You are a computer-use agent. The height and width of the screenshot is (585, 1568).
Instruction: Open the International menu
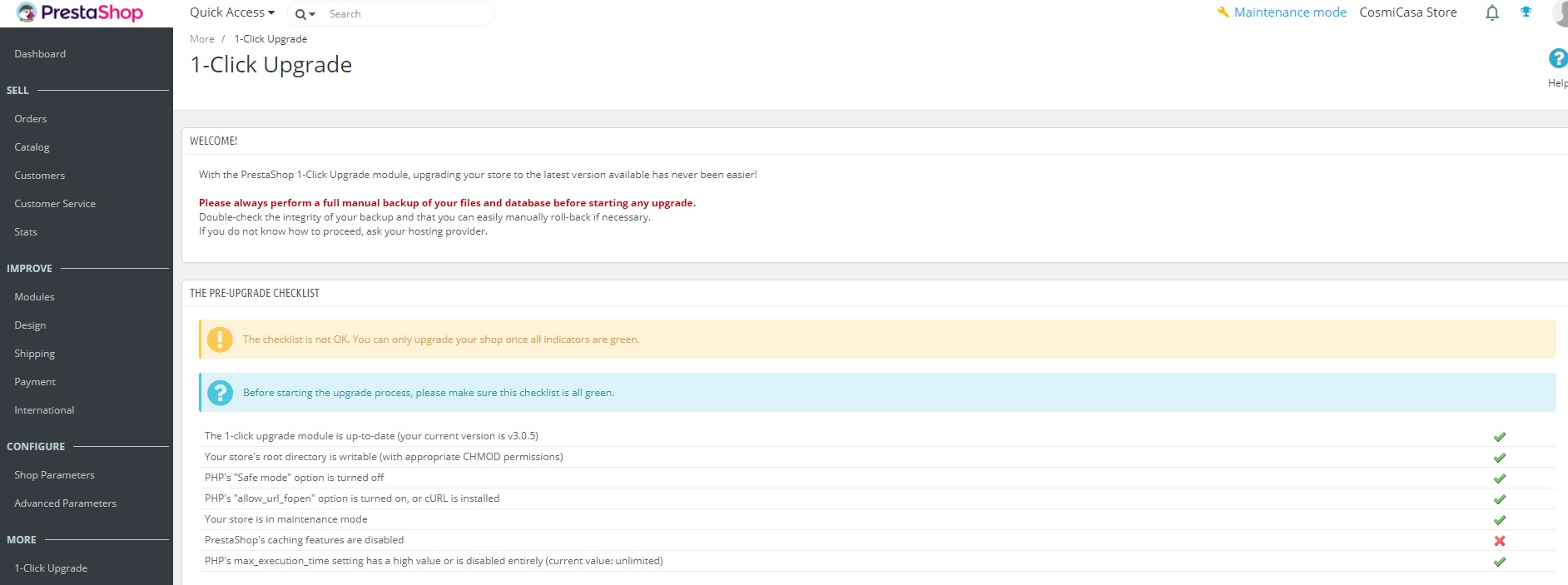(44, 410)
